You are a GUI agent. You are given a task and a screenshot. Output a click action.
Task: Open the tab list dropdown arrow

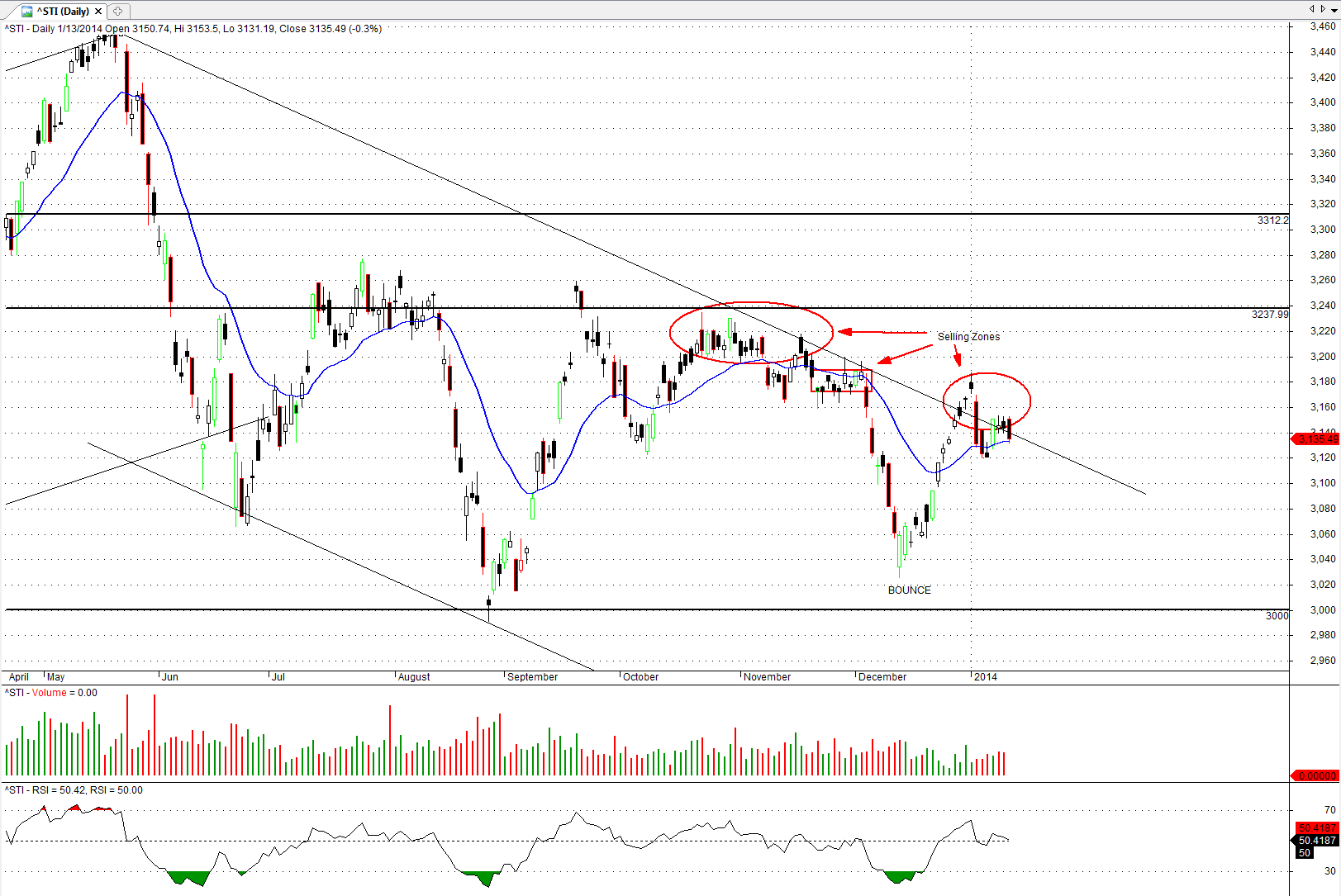[x=1334, y=9]
